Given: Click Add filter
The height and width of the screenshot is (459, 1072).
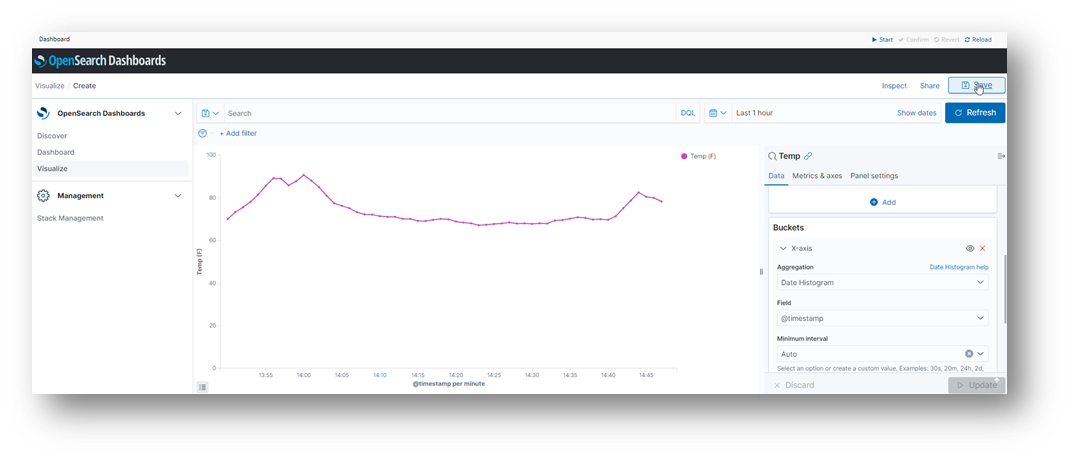Looking at the screenshot, I should click(x=238, y=133).
